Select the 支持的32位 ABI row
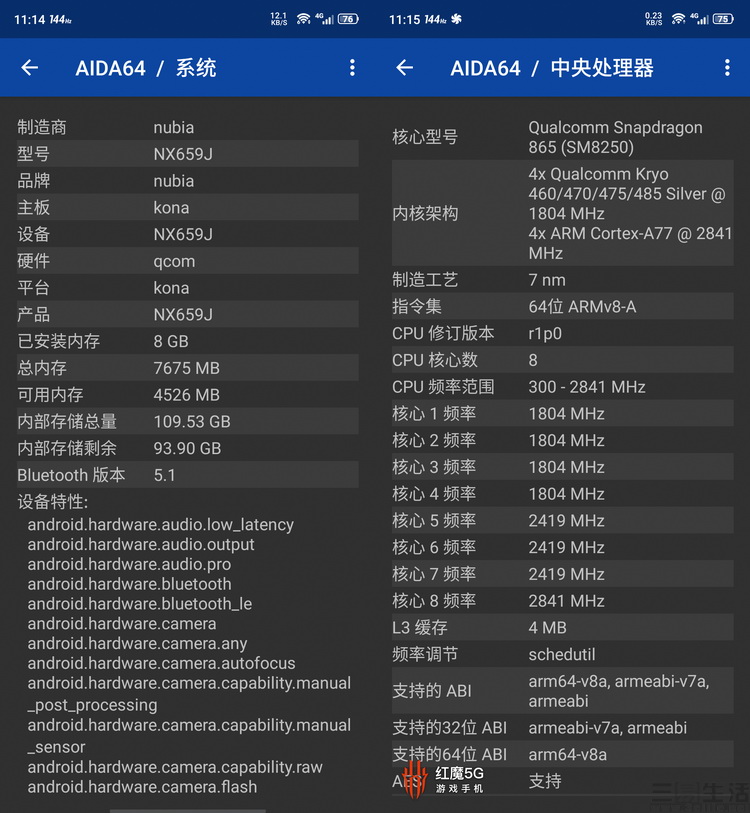Screen dimensions: 750x813 point(563,727)
